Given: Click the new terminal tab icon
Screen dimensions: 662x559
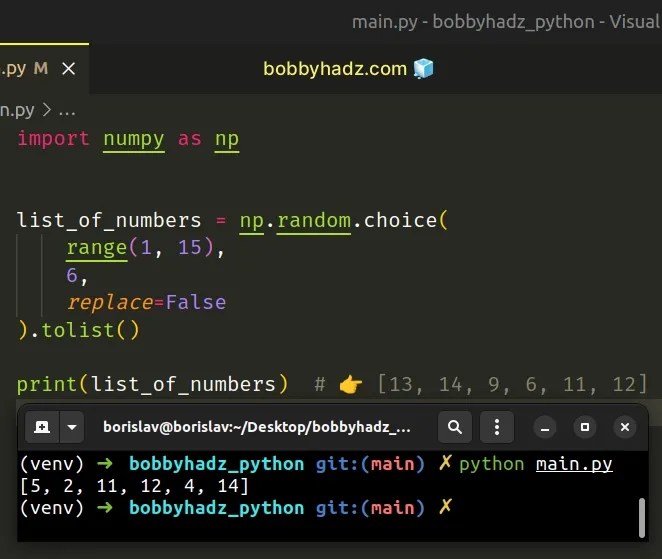Looking at the screenshot, I should tap(42, 427).
